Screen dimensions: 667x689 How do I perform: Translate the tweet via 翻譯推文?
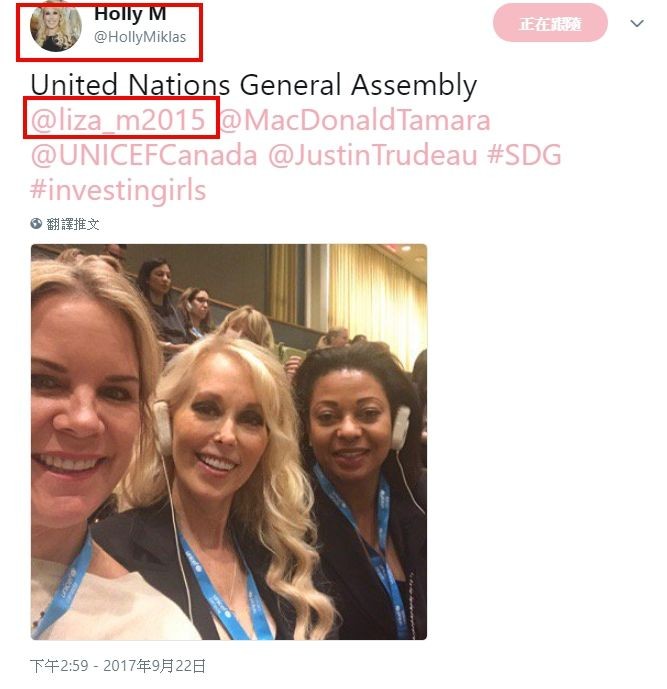pos(73,224)
